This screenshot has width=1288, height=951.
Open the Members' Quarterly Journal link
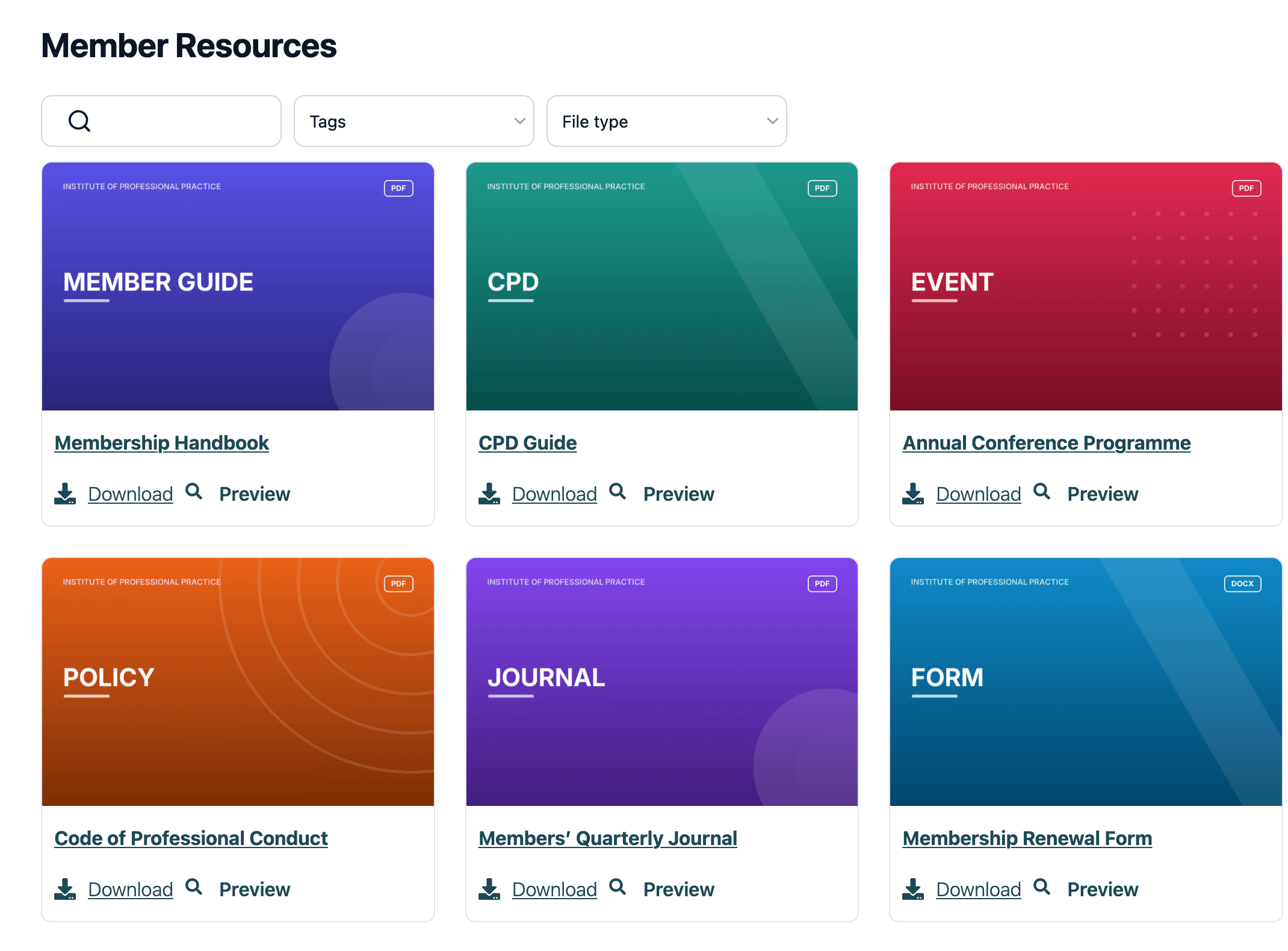(x=608, y=838)
